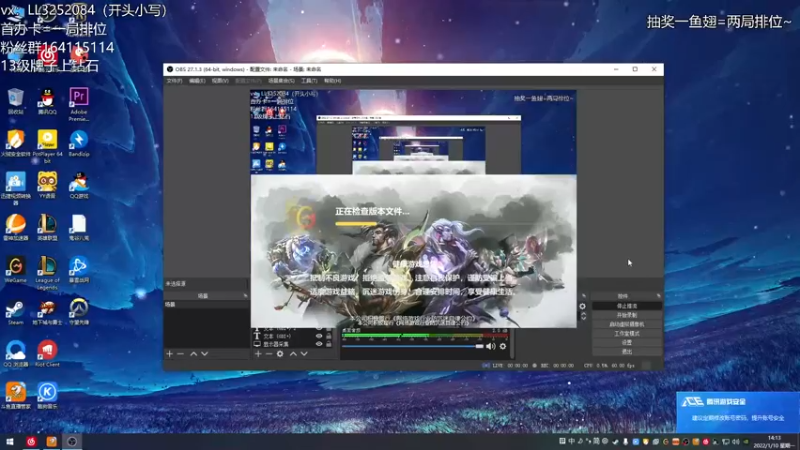Viewport: 800px width, 450px height.
Task: Mute desktop audio via speaker icon
Action: [x=491, y=346]
